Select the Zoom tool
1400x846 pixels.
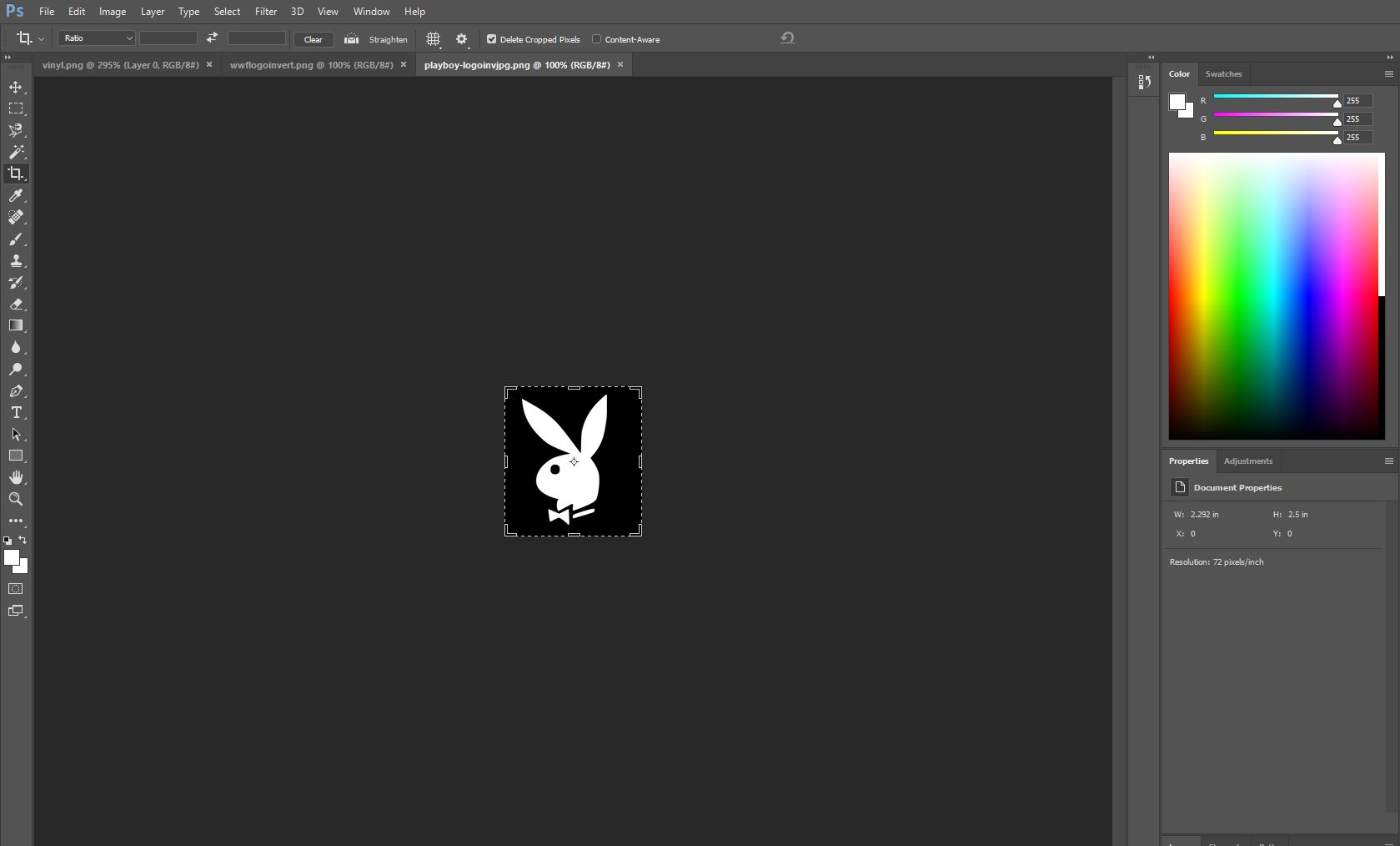point(16,499)
